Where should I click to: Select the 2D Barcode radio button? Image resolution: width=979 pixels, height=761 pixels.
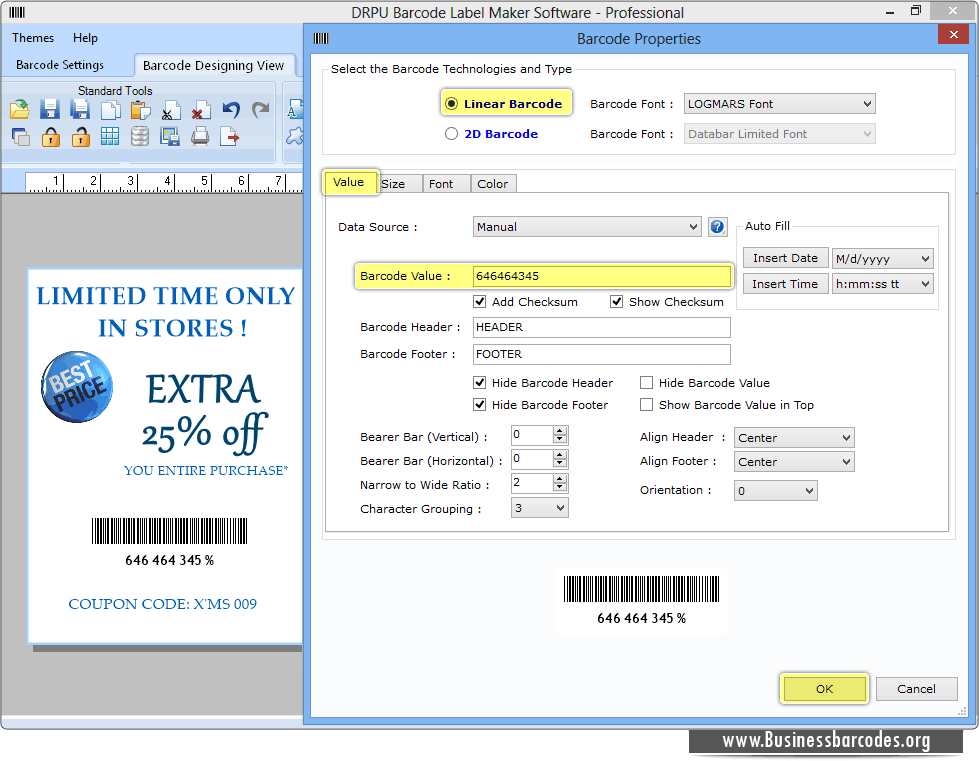(x=451, y=134)
